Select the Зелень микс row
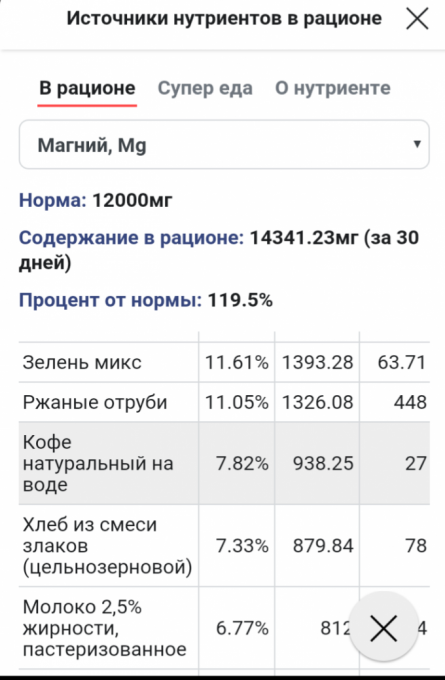This screenshot has height=680, width=445. tap(224, 362)
